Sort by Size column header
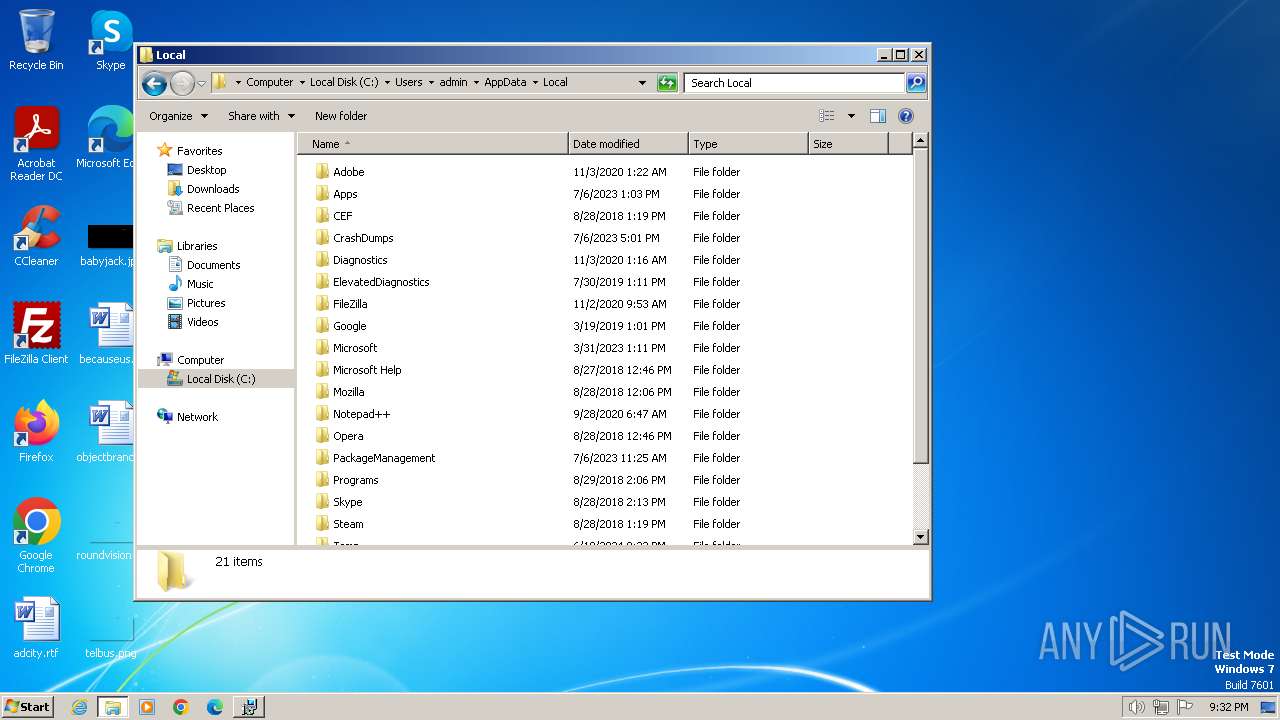This screenshot has height=720, width=1280. [848, 144]
